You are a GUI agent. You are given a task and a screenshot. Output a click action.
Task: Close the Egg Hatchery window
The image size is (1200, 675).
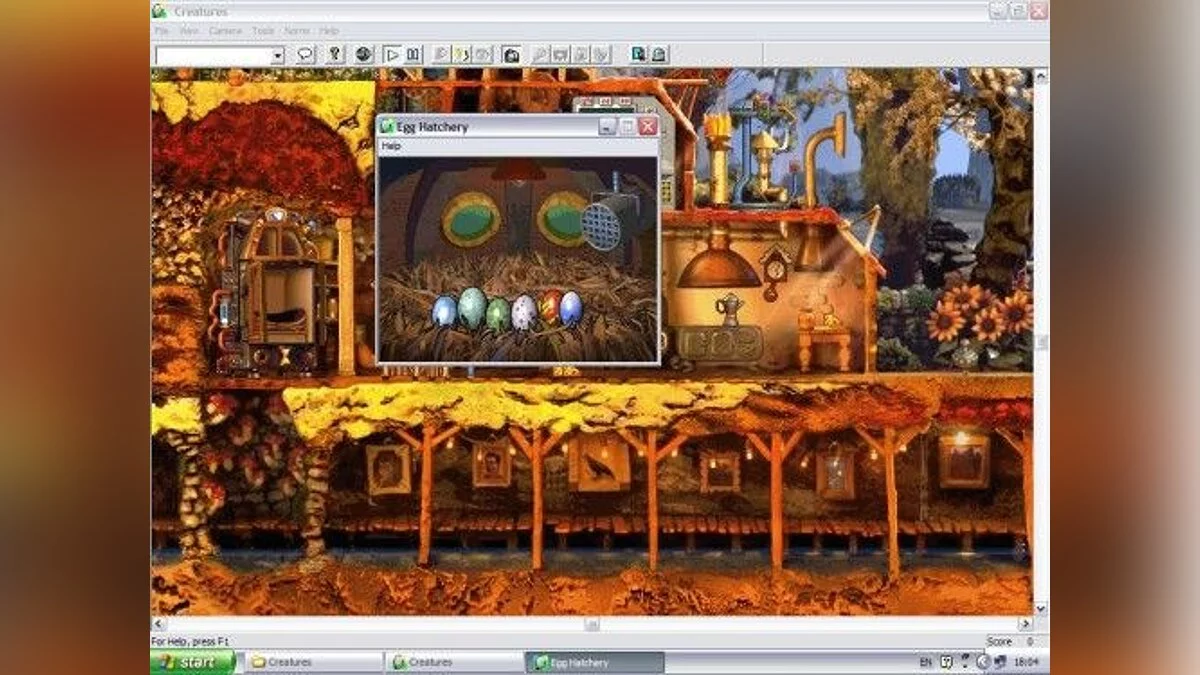[647, 127]
